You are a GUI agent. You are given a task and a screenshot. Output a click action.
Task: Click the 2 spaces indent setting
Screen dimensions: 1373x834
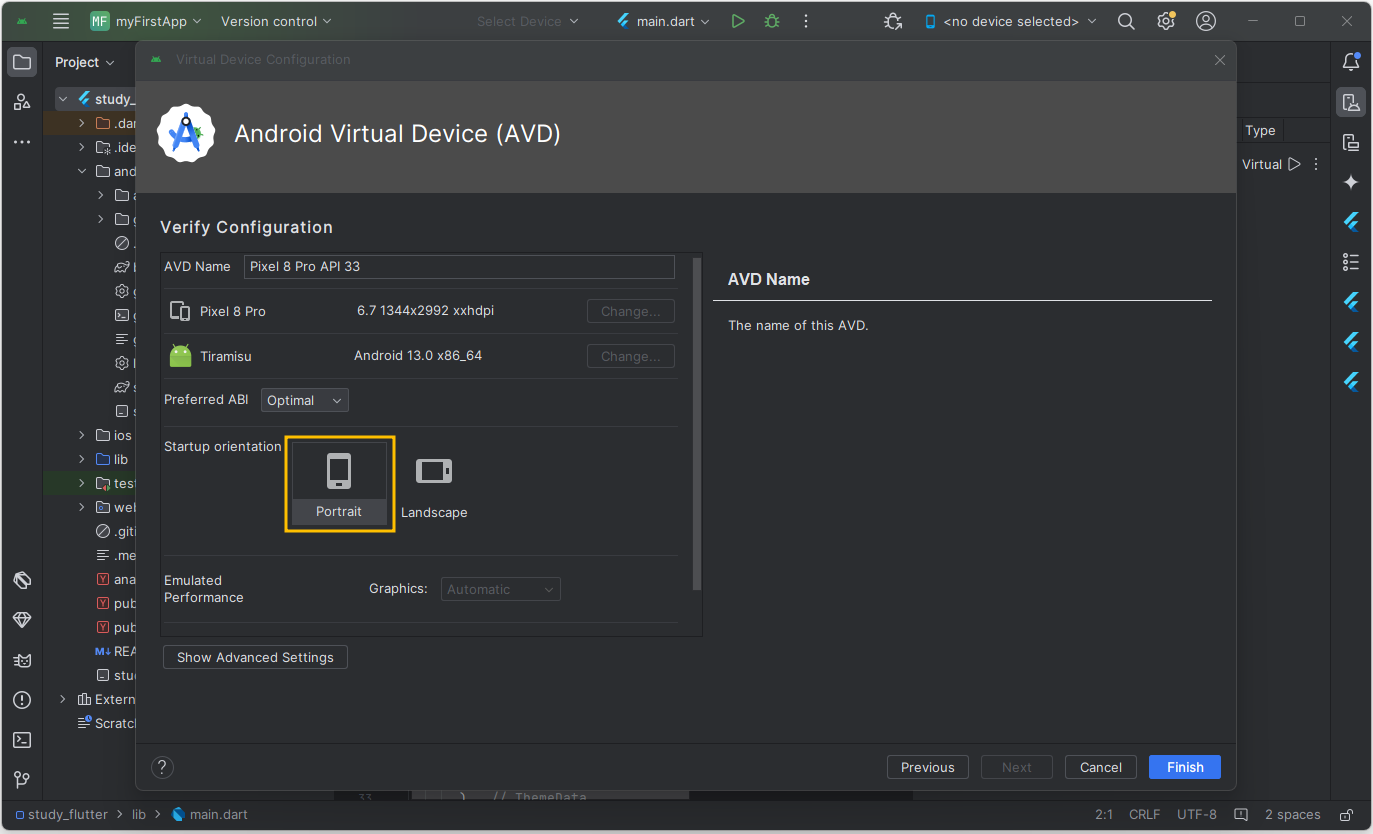click(1292, 814)
